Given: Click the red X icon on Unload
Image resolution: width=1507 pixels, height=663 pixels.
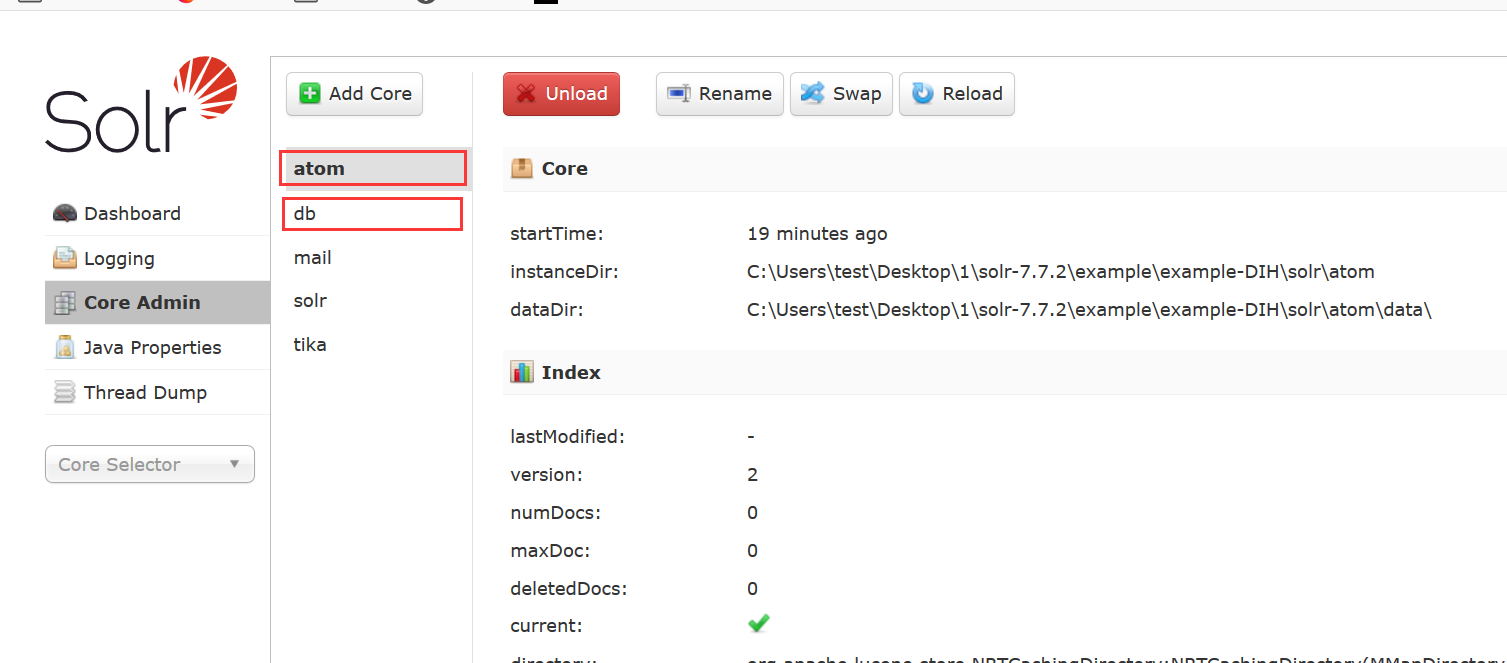Looking at the screenshot, I should (526, 93).
